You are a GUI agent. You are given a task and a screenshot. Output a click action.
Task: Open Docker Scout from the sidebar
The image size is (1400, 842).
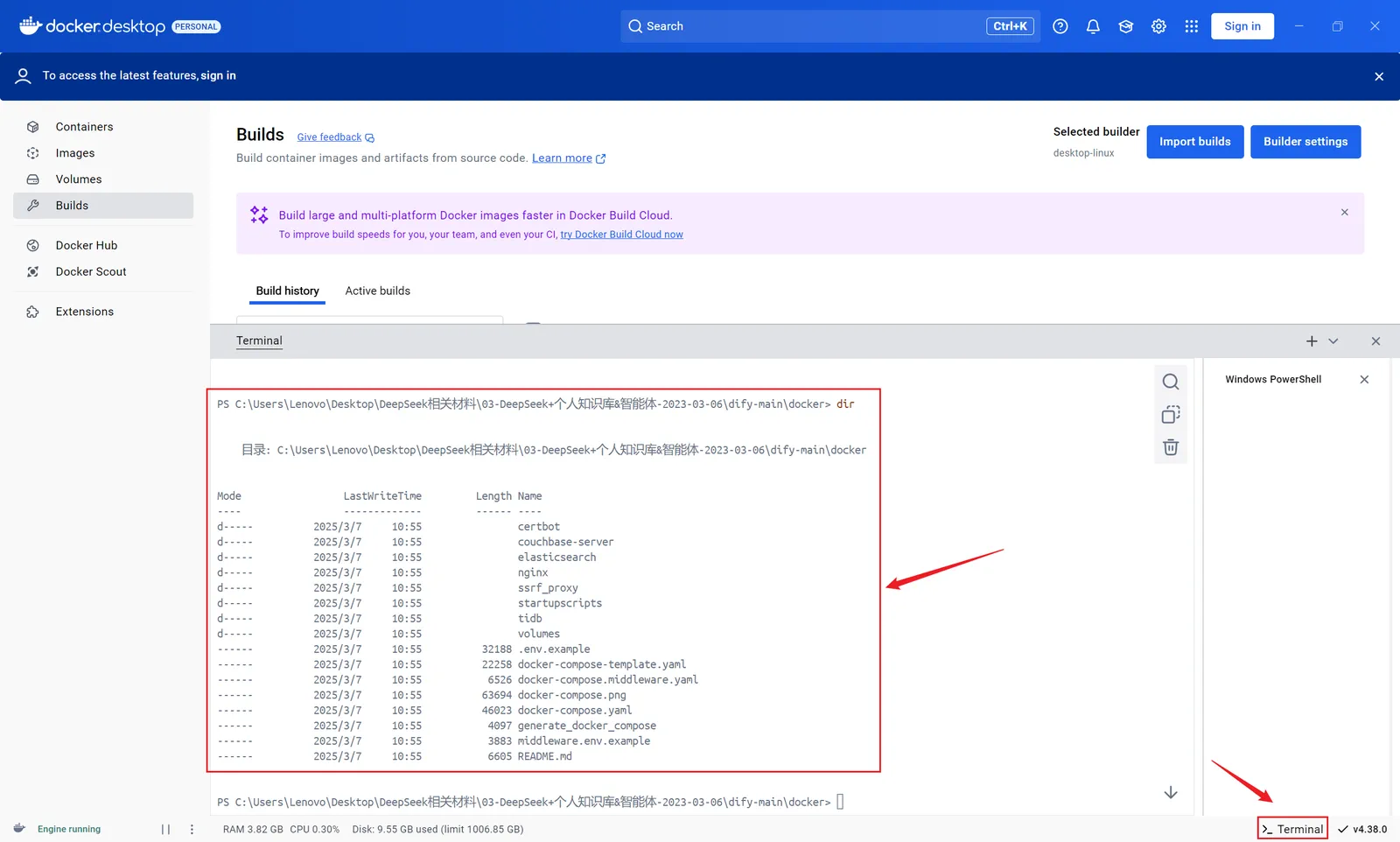pos(103,272)
